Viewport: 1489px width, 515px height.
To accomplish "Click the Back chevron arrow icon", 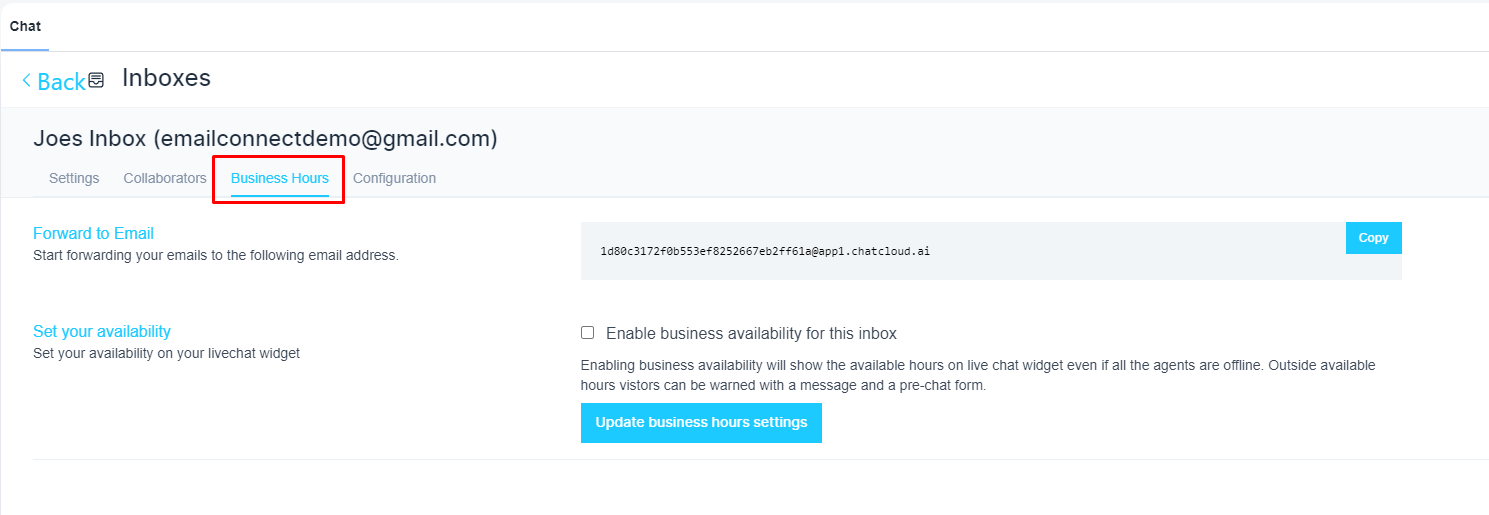I will pos(26,81).
